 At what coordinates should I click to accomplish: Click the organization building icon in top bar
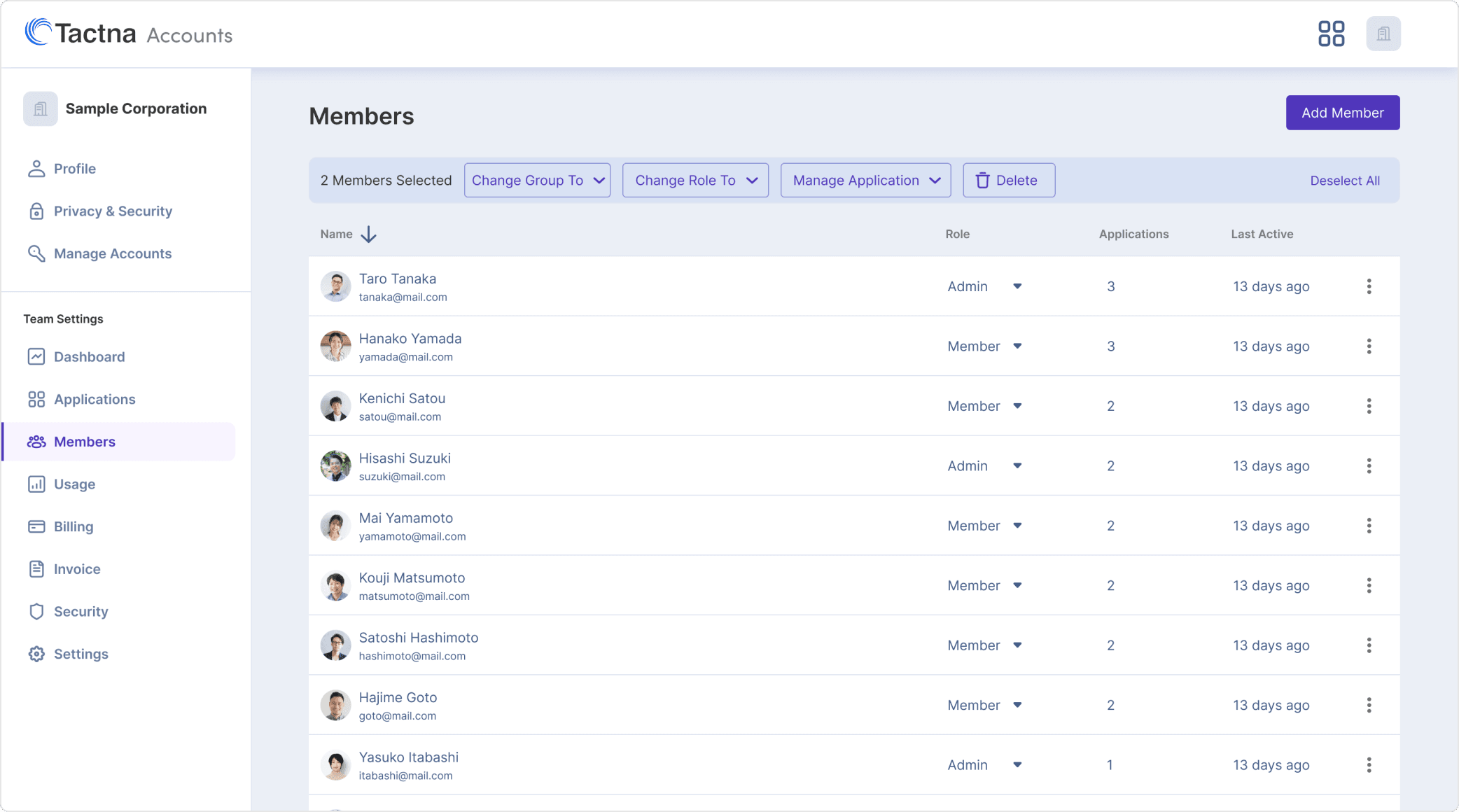point(1383,34)
